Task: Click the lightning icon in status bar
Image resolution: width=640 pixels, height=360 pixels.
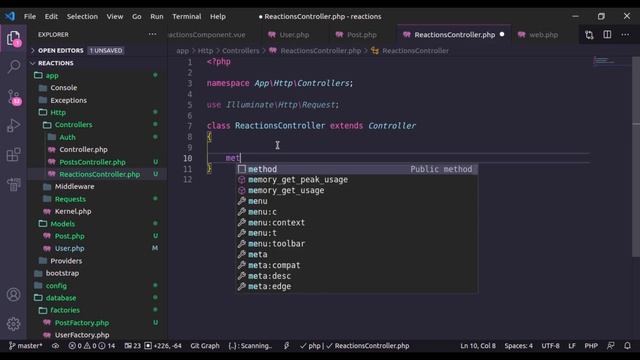Action: (287, 346)
